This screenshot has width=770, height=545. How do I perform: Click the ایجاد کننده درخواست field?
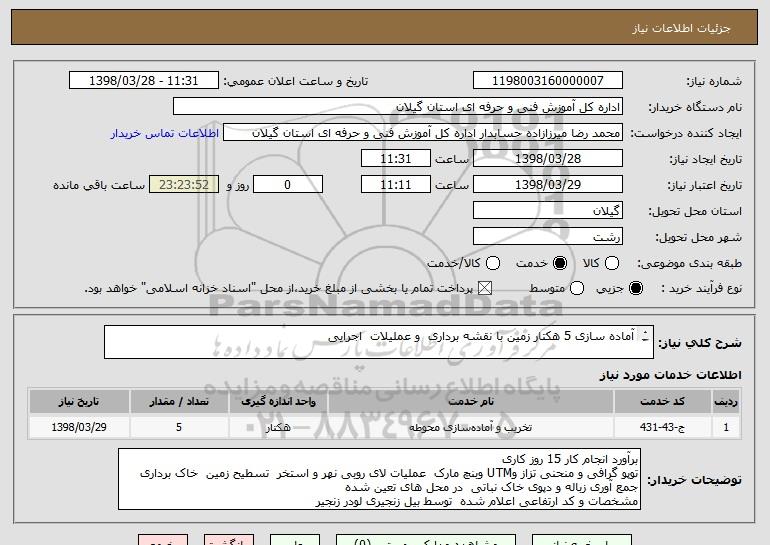coord(423,133)
